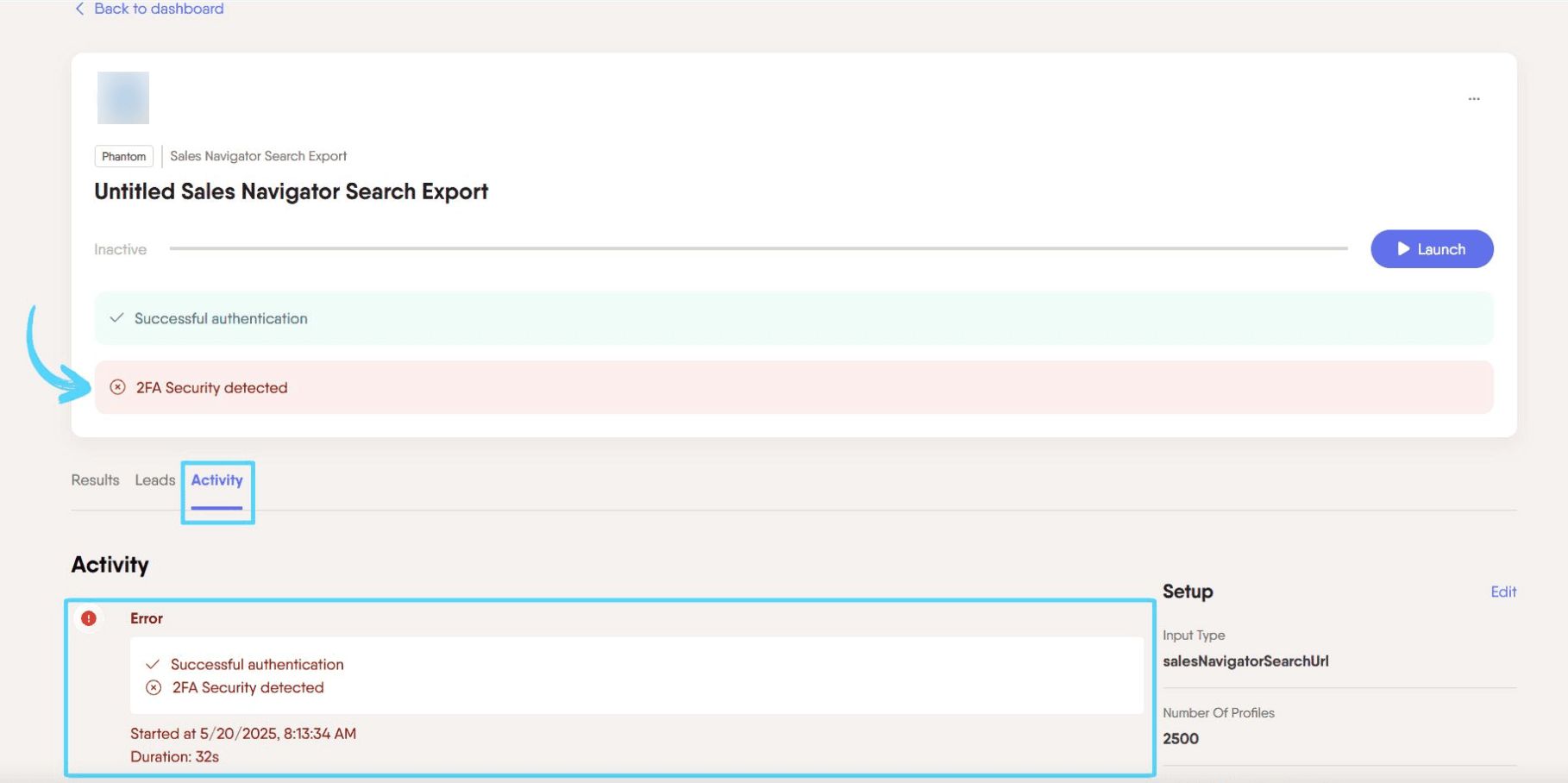Select the Activity tab

(216, 480)
